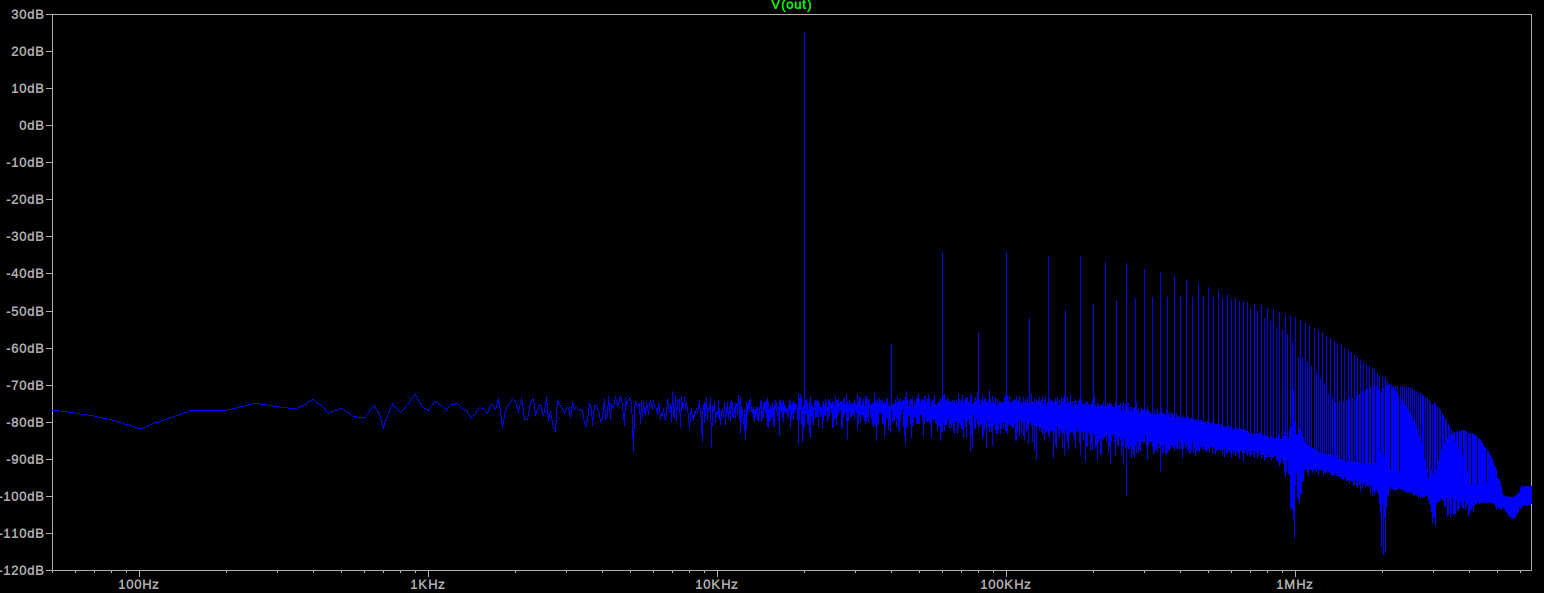Viewport: 1544px width, 593px height.
Task: Select the -20dB axis label
Action: tap(27, 199)
